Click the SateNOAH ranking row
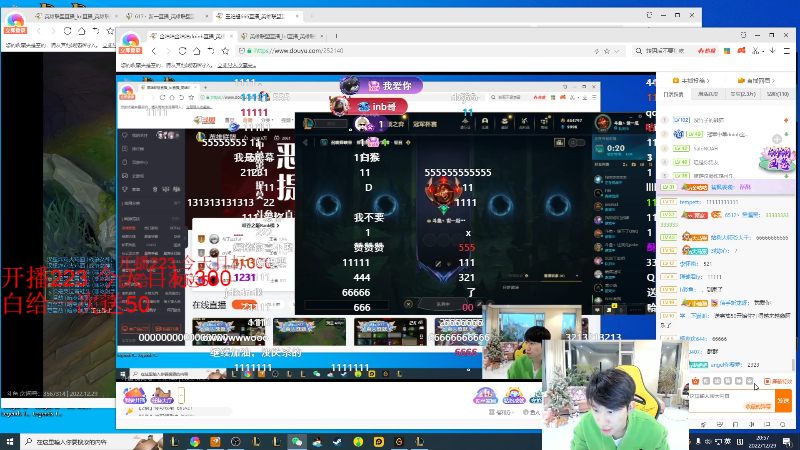This screenshot has height=450, width=800. click(x=724, y=148)
